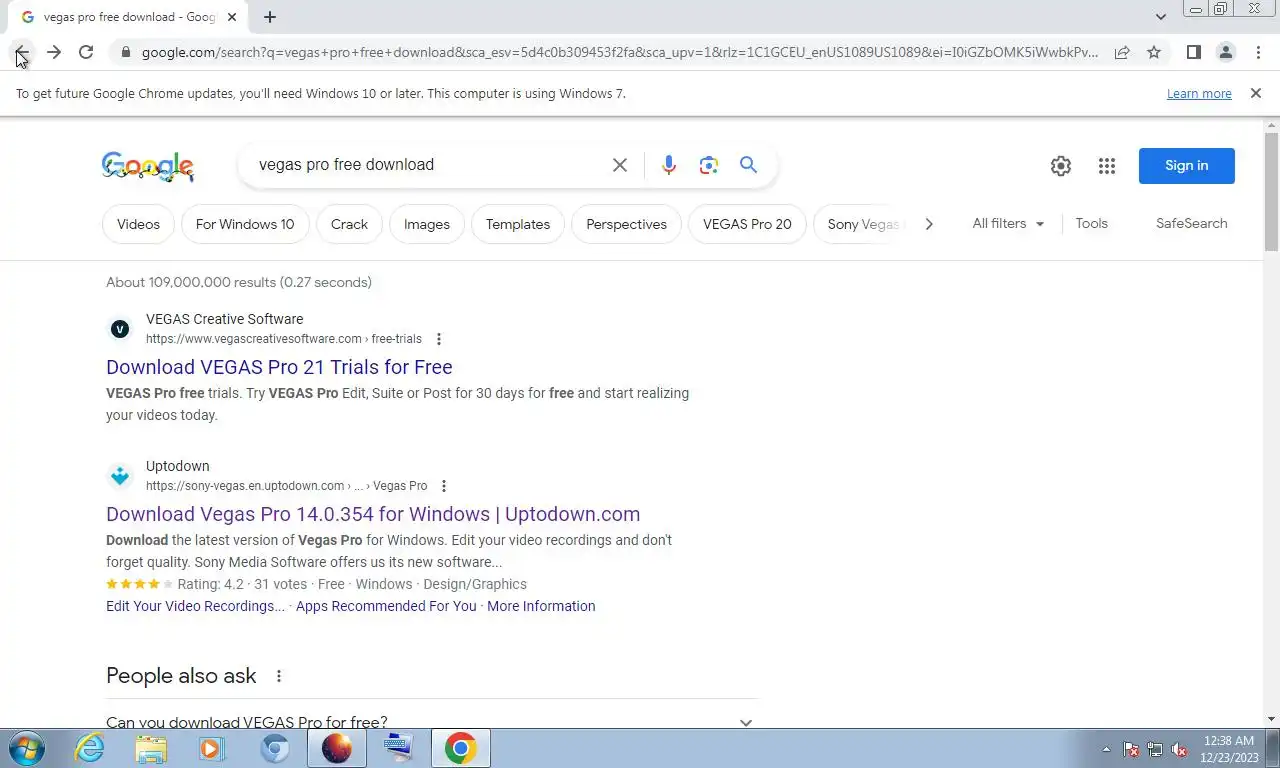Screen dimensions: 1280x768
Task: Open the tab search dropdown arrow
Action: click(x=1160, y=17)
